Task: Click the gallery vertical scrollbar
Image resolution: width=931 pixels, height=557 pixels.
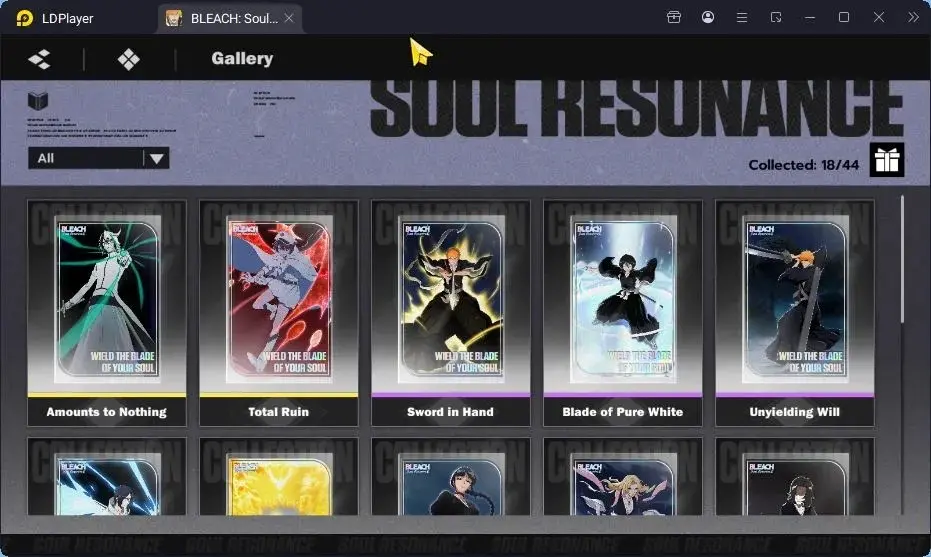Action: coord(902,259)
